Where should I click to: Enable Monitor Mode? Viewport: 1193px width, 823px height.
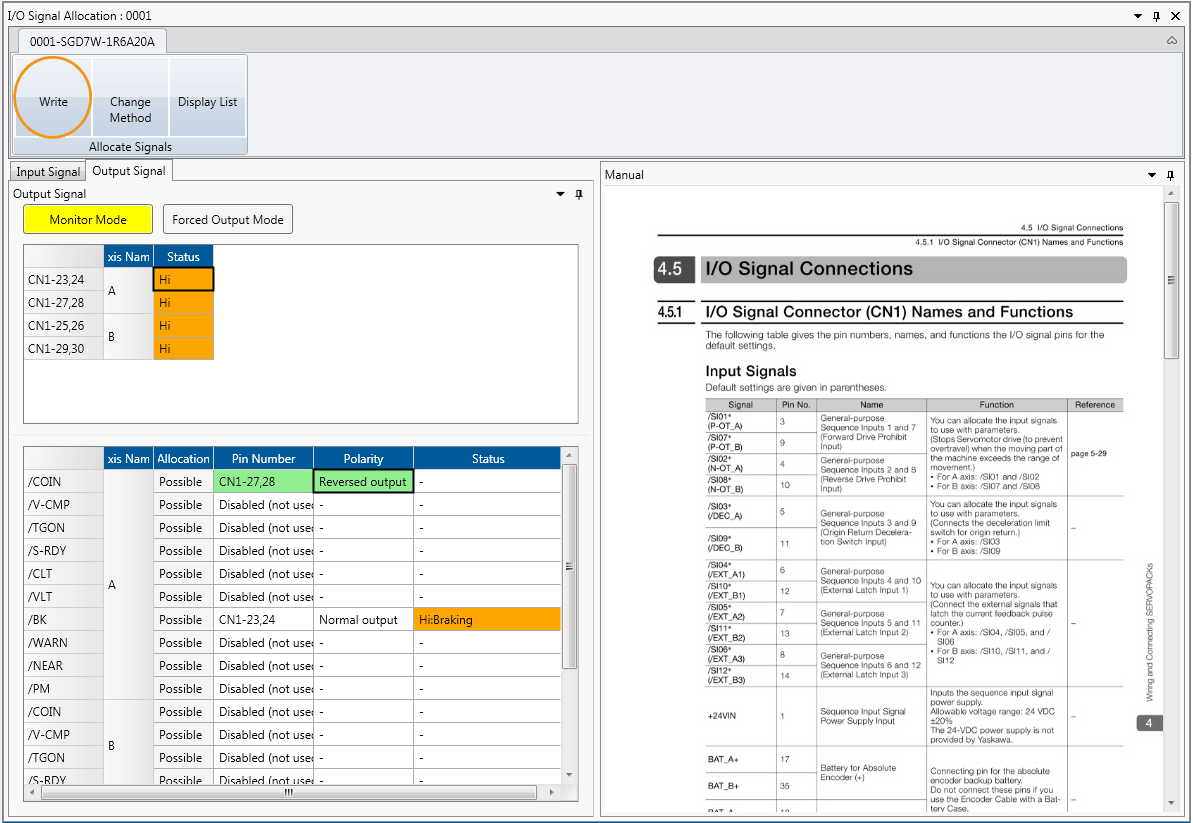tap(88, 219)
